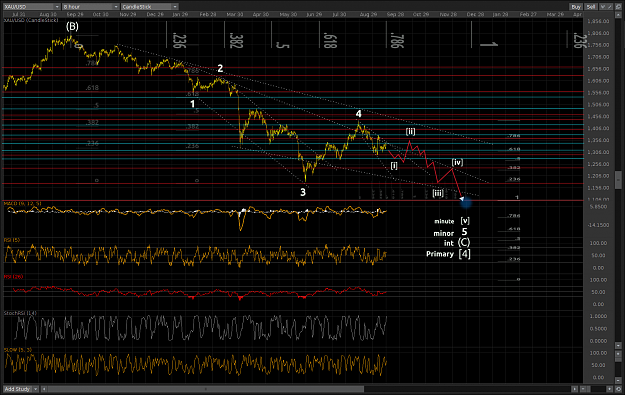
Task: Click the 1,856.00 price axis value
Action: [x=598, y=22]
